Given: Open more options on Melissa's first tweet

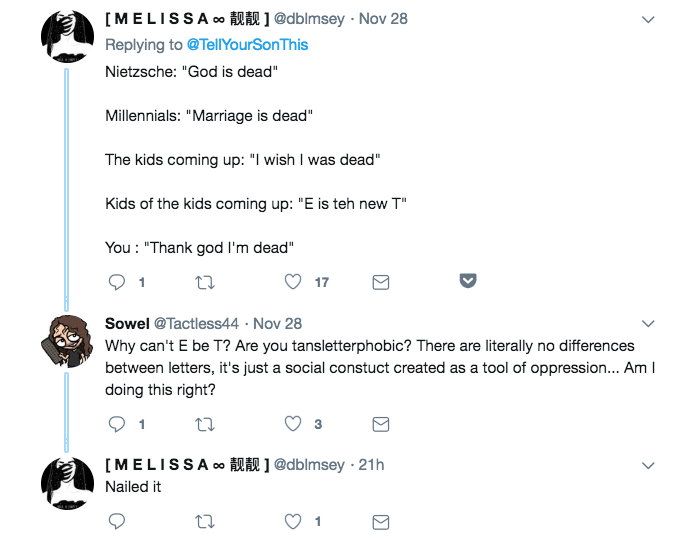Looking at the screenshot, I should pyautogui.click(x=647, y=20).
